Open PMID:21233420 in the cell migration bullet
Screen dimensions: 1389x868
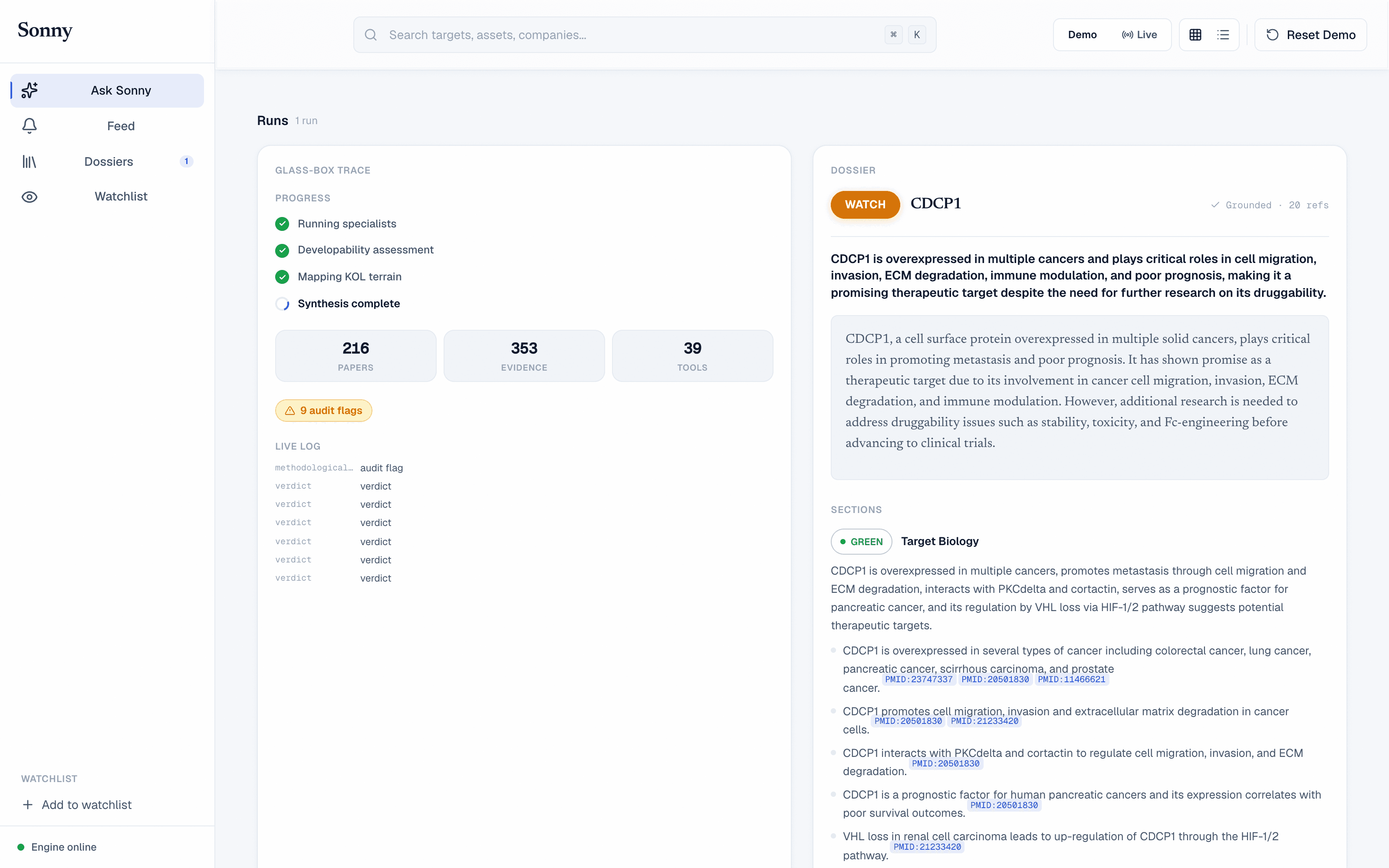tap(984, 722)
